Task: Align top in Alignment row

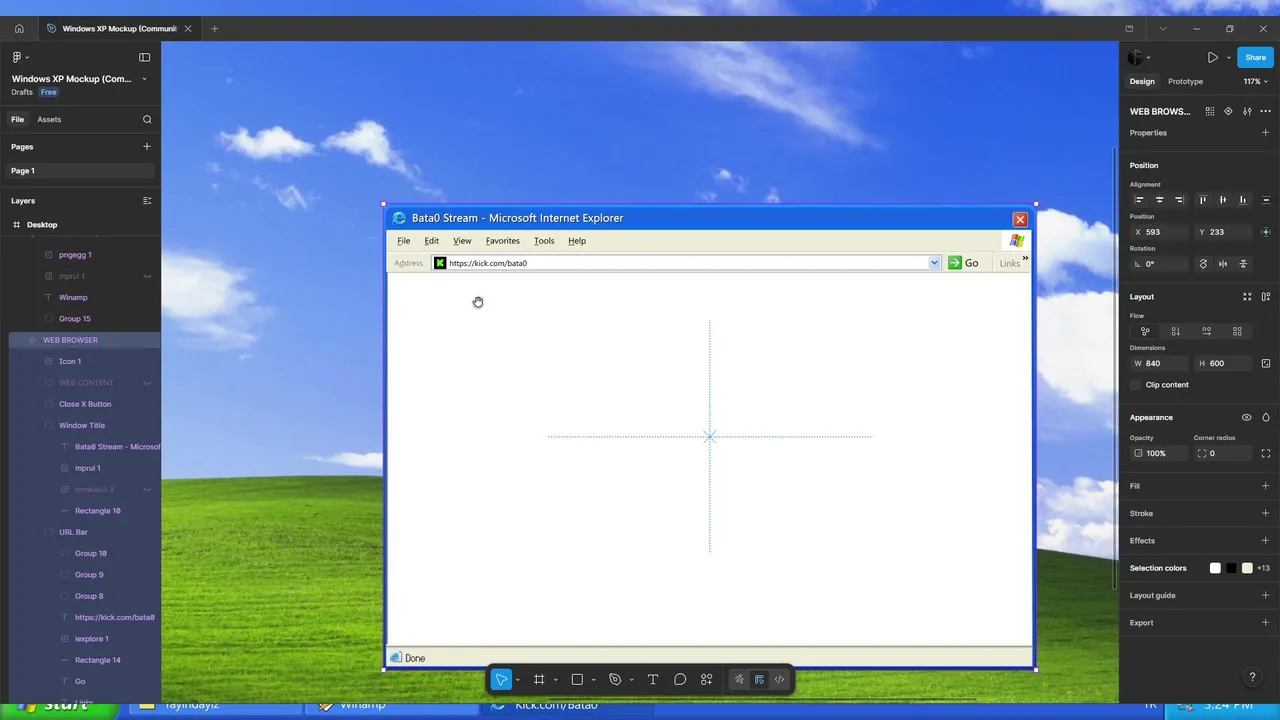Action: 1203,200
